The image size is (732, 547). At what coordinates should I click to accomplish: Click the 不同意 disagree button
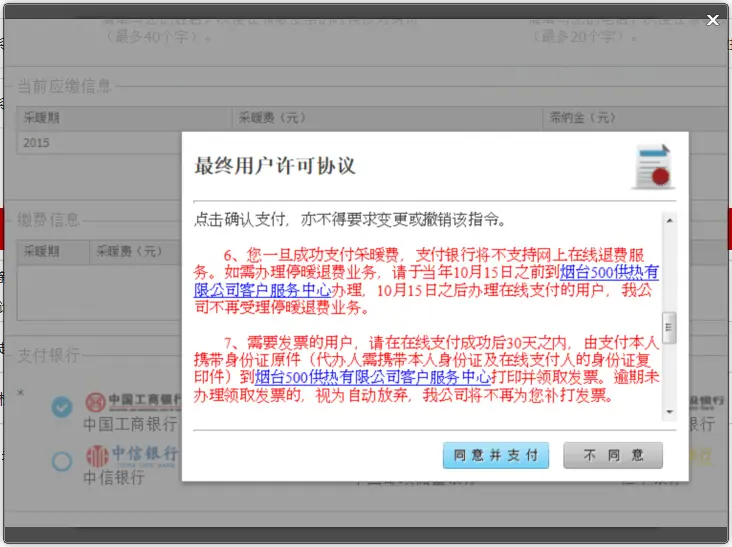[x=613, y=456]
